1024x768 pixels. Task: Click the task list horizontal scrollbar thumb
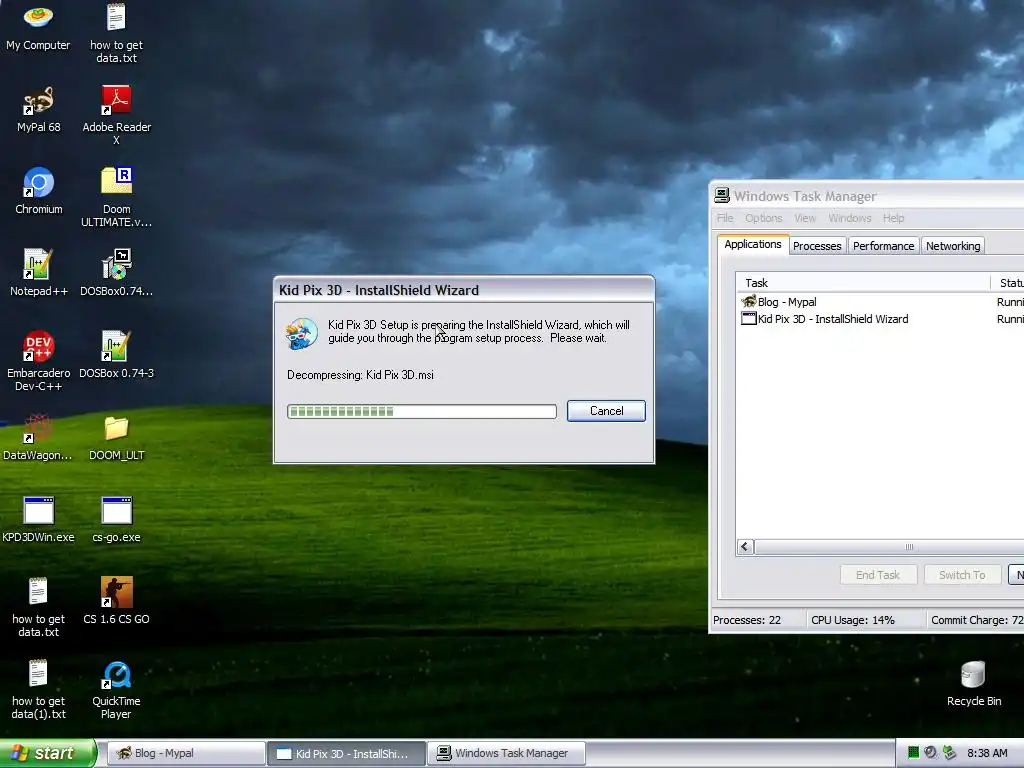pos(908,547)
